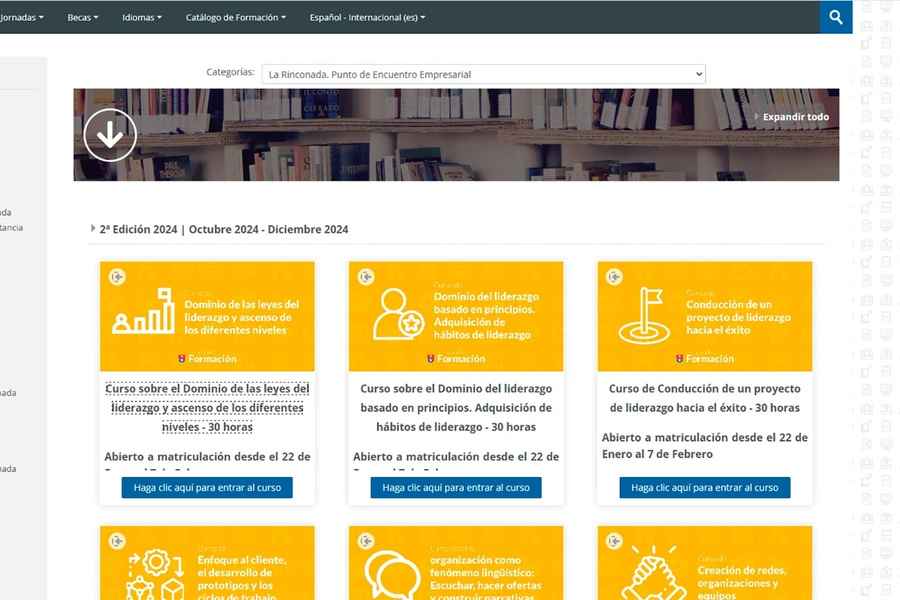
Task: Click enter icon on fenómeno lingüístico card
Action: click(x=366, y=541)
